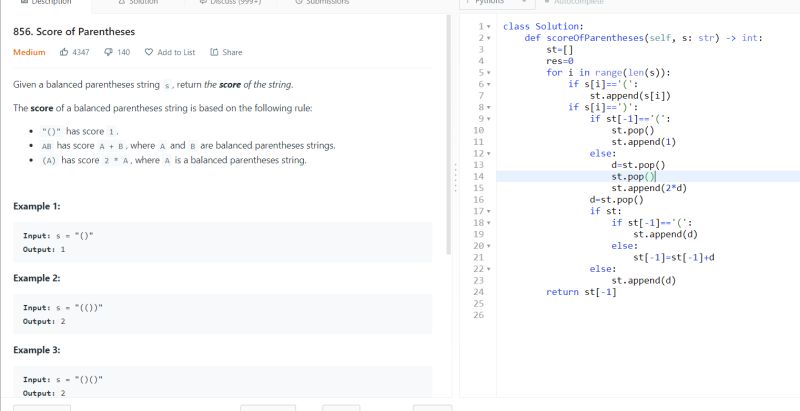
Task: Click the panel divider drag handle dots
Action: point(455,177)
